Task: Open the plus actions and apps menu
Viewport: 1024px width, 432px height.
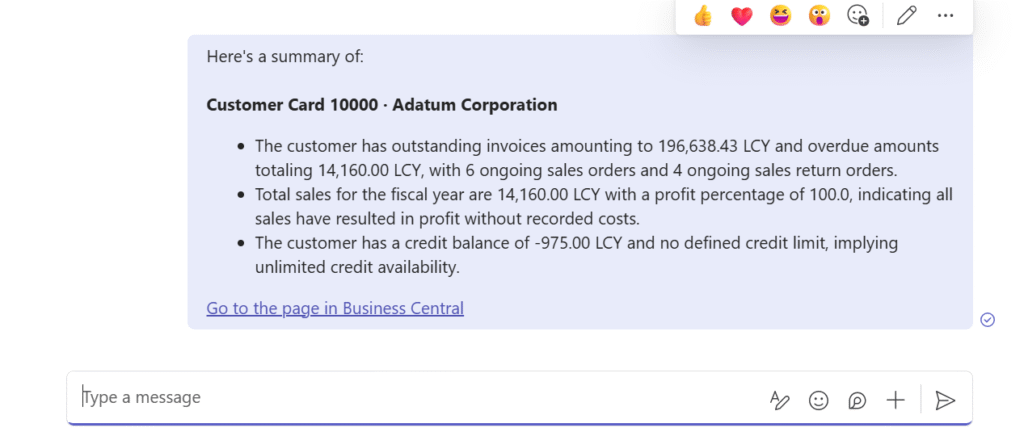Action: pos(895,400)
